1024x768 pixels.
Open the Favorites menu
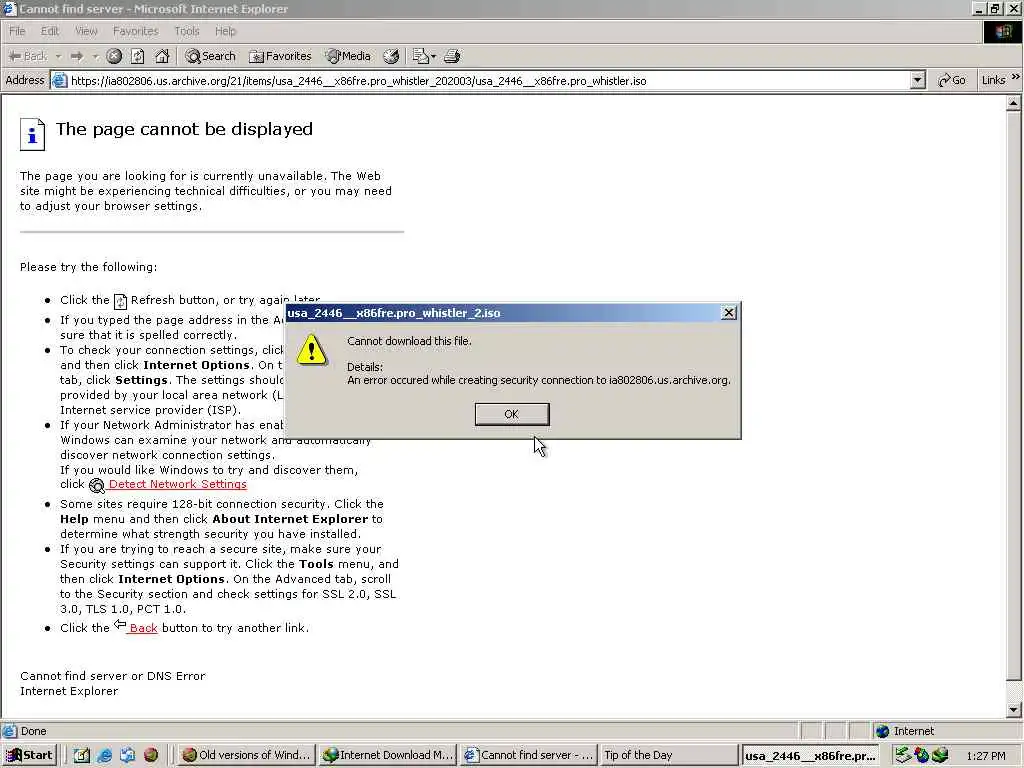(x=135, y=31)
